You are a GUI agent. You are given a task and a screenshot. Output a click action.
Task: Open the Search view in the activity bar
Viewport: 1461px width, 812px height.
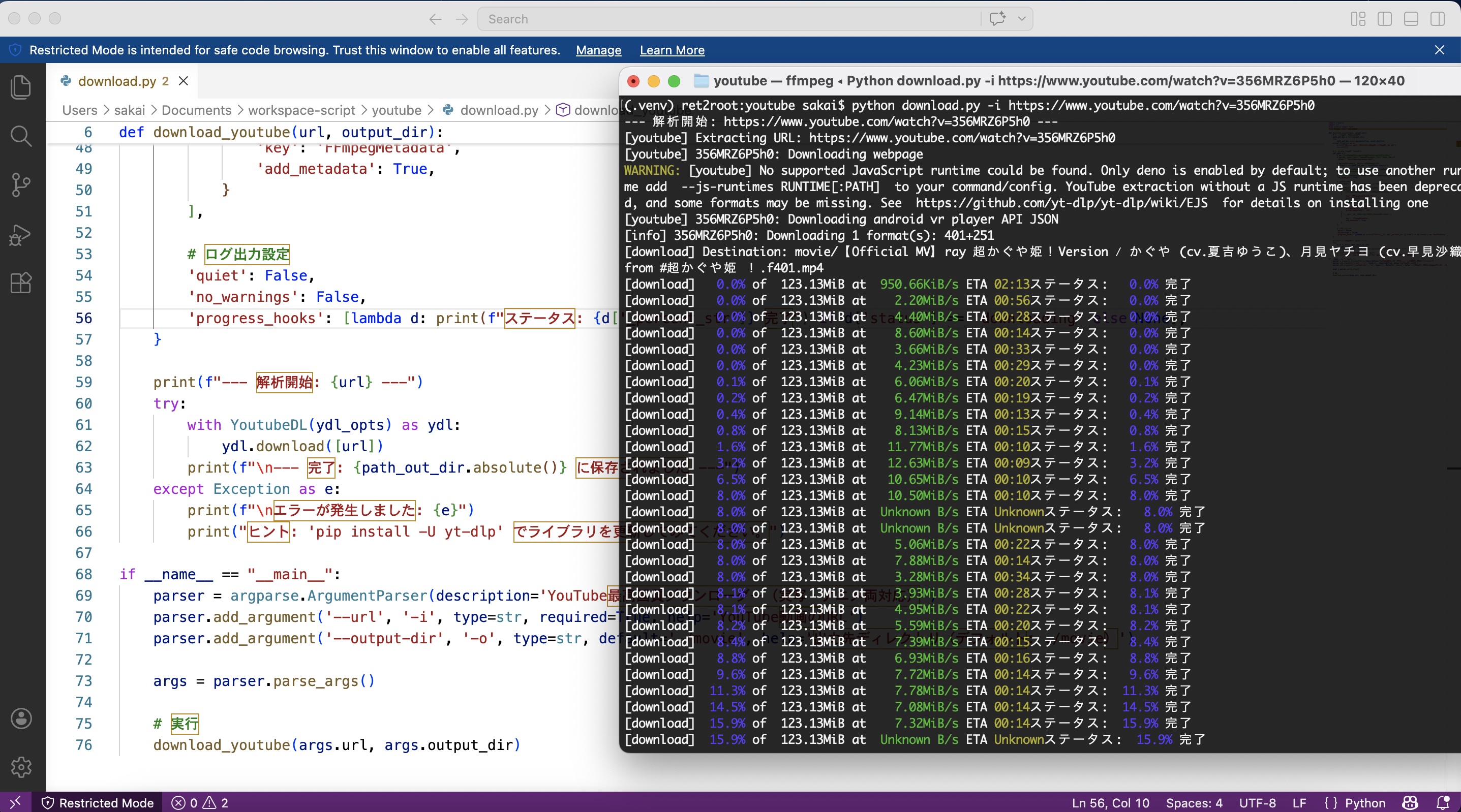(x=21, y=136)
